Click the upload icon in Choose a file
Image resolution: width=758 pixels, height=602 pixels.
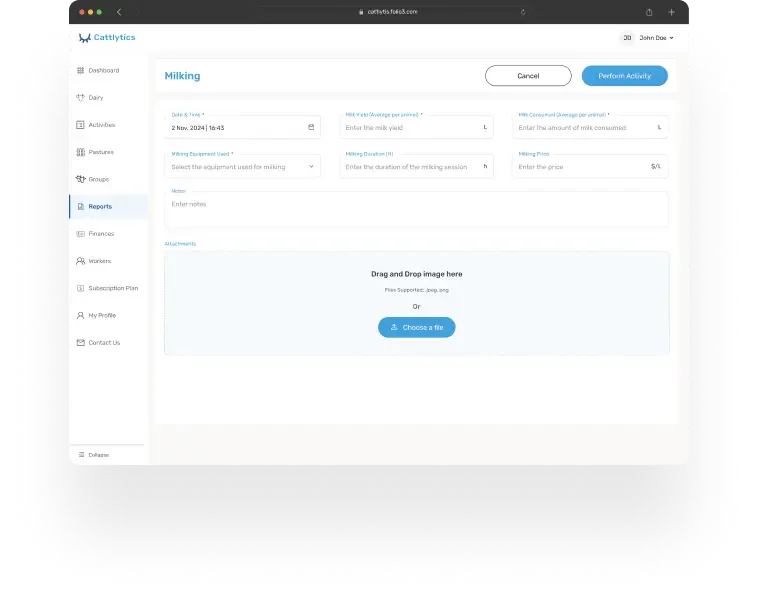(394, 327)
